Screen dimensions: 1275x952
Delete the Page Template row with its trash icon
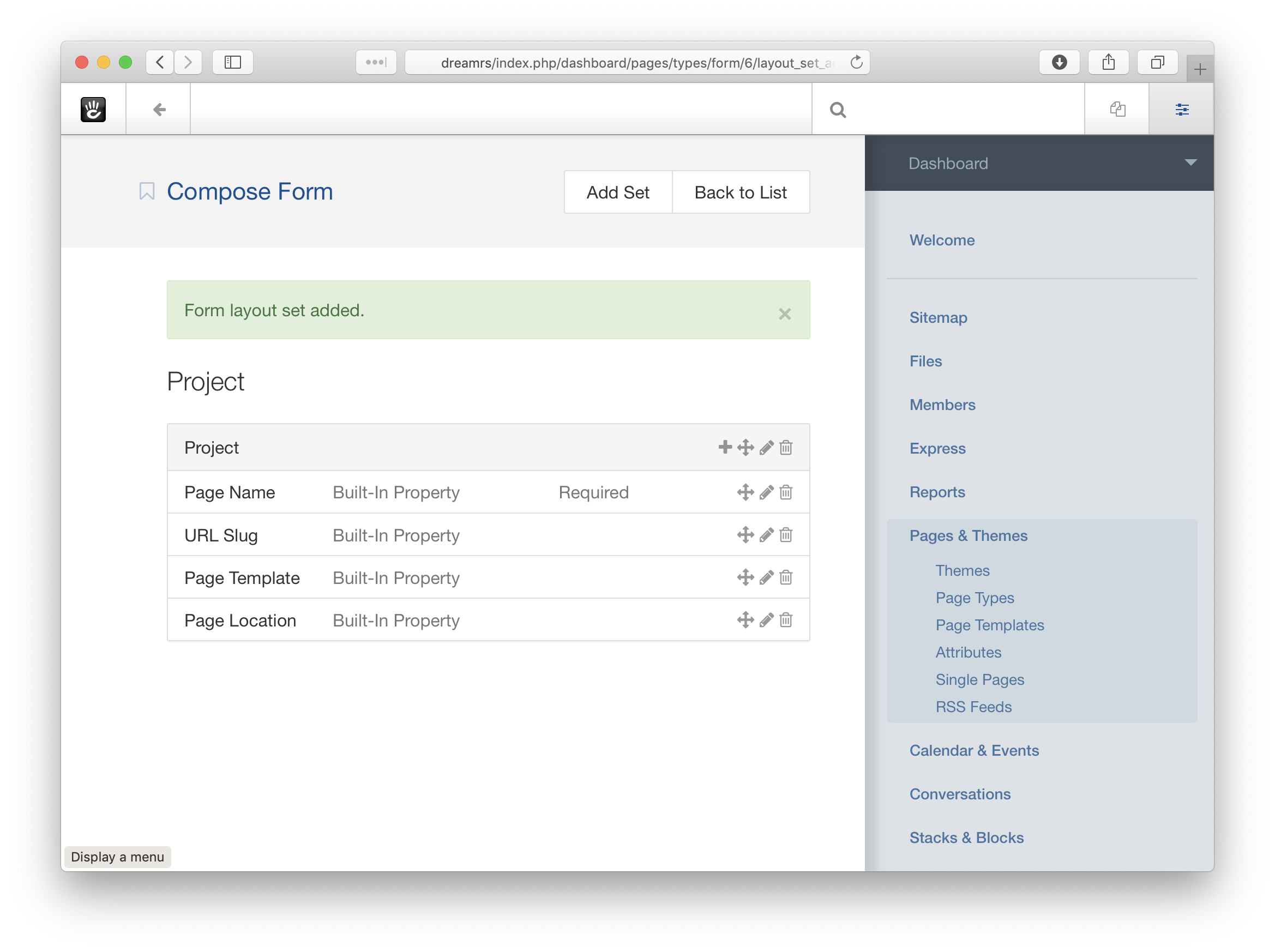coord(786,577)
